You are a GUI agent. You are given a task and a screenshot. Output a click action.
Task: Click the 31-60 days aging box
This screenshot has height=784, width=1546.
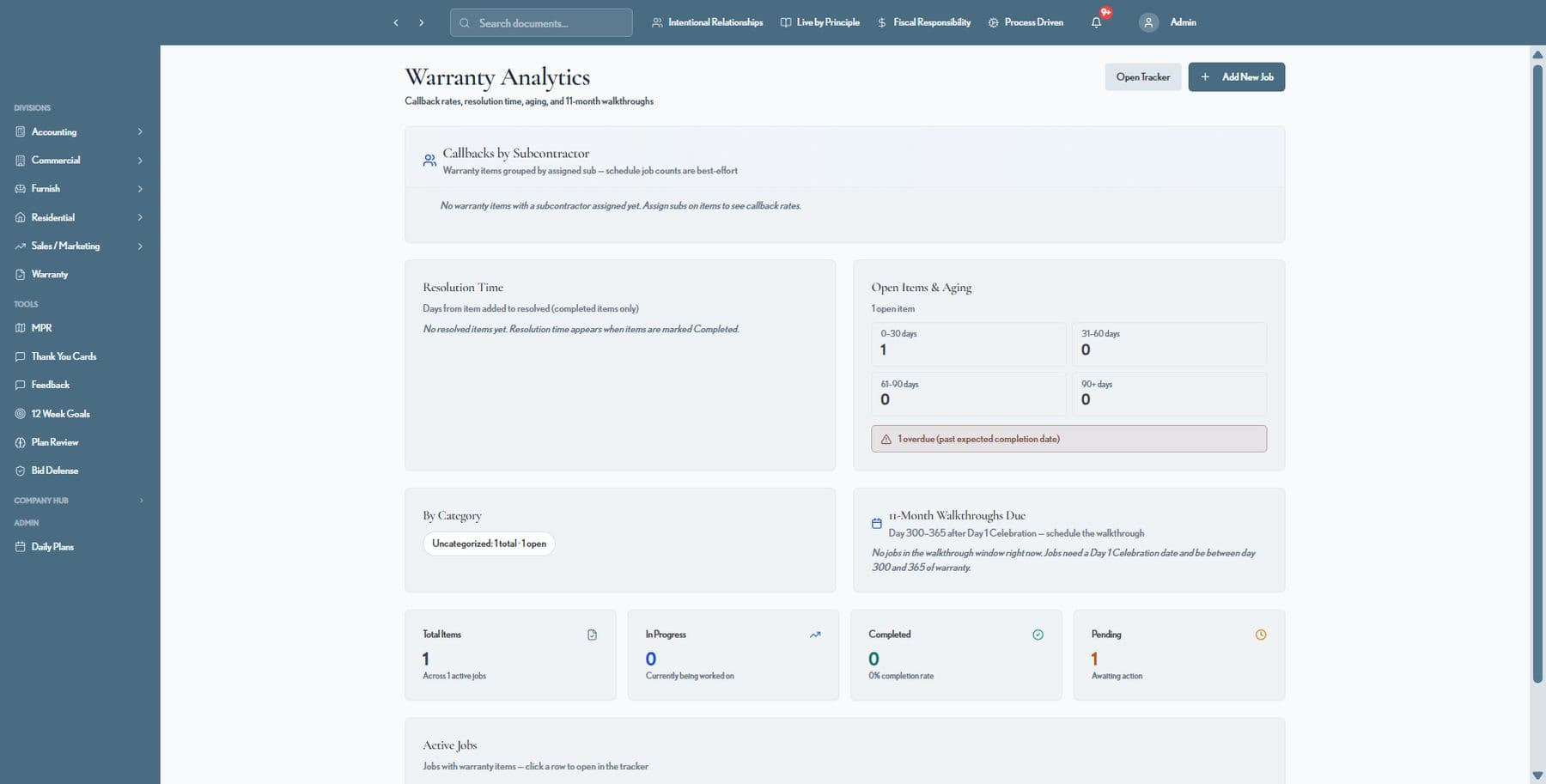click(x=1169, y=344)
